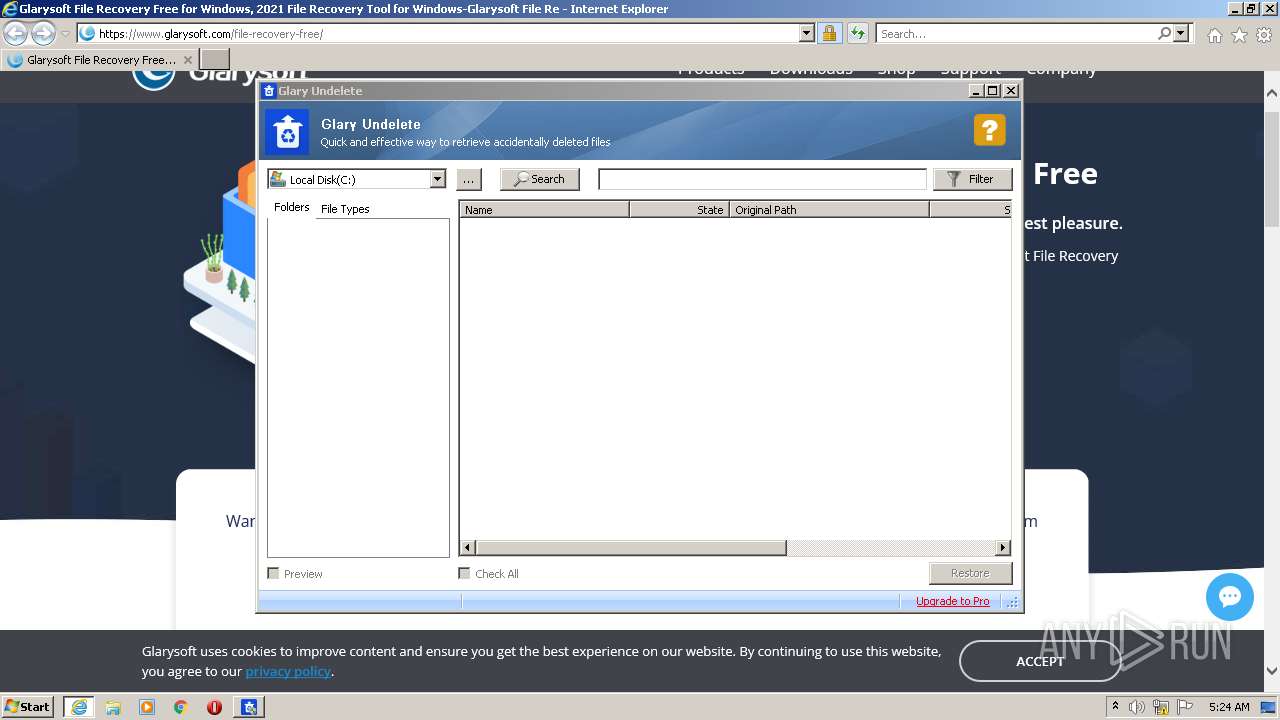Open the Windows Start menu
Viewport: 1280px width, 720px height.
point(28,706)
